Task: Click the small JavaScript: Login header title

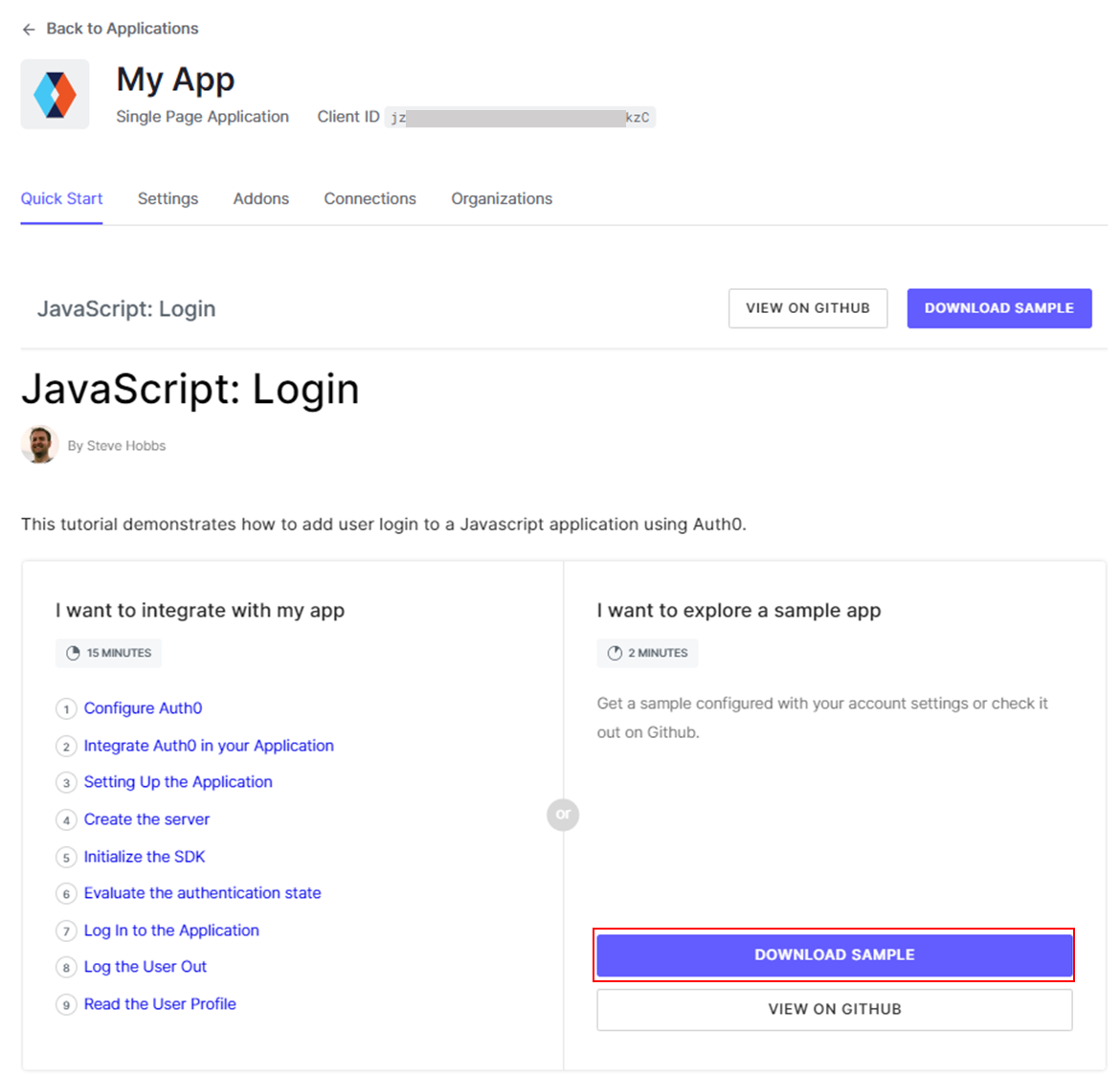Action: [x=126, y=308]
